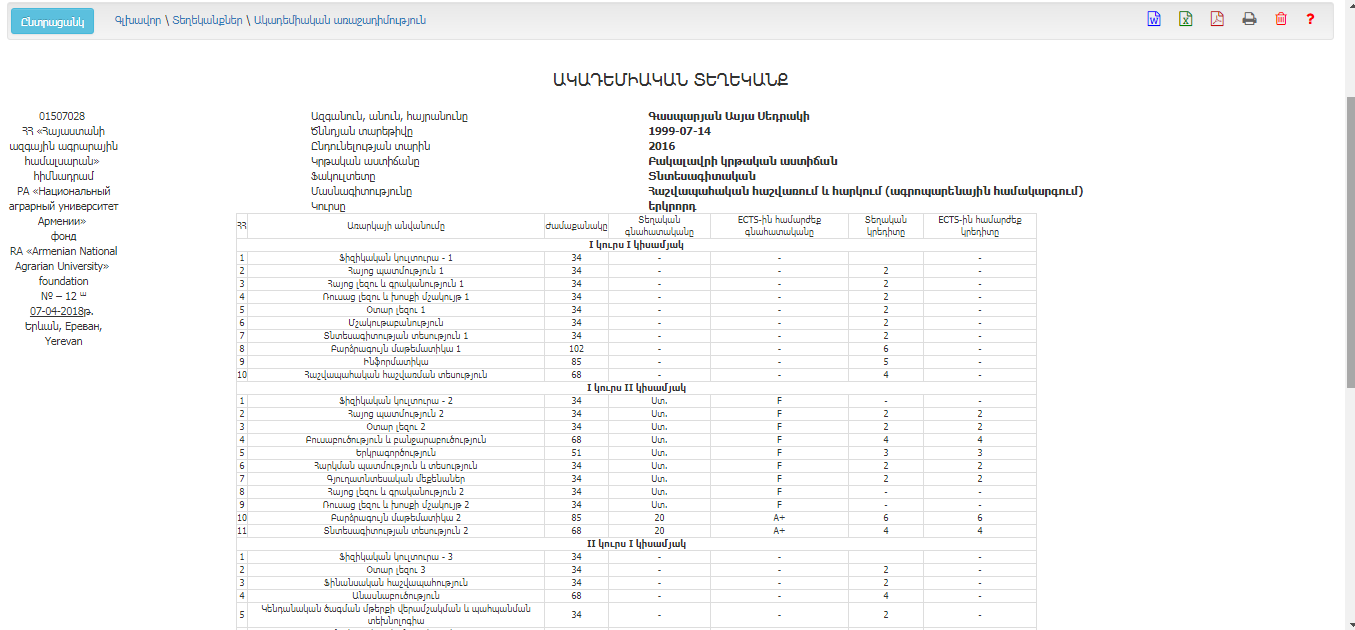
Task: Select the Բարձրագույն մաթեմատիկա 1 row
Action: 395,349
